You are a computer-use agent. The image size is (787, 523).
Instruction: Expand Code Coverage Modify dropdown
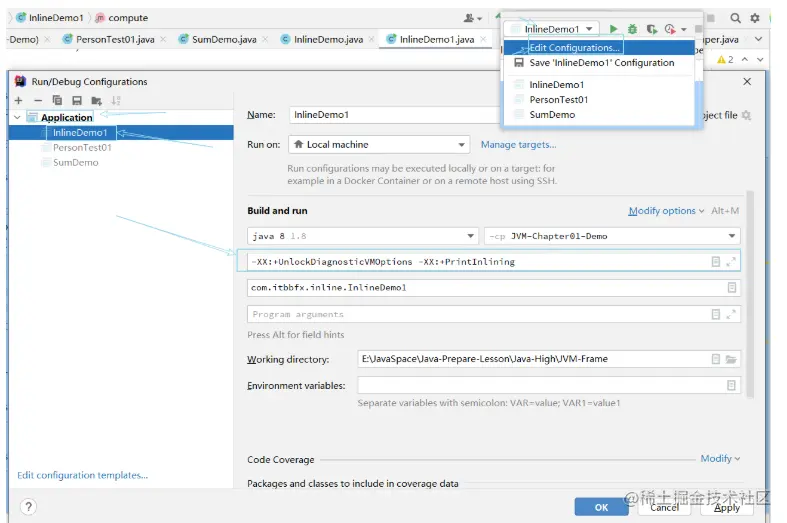[x=720, y=458]
